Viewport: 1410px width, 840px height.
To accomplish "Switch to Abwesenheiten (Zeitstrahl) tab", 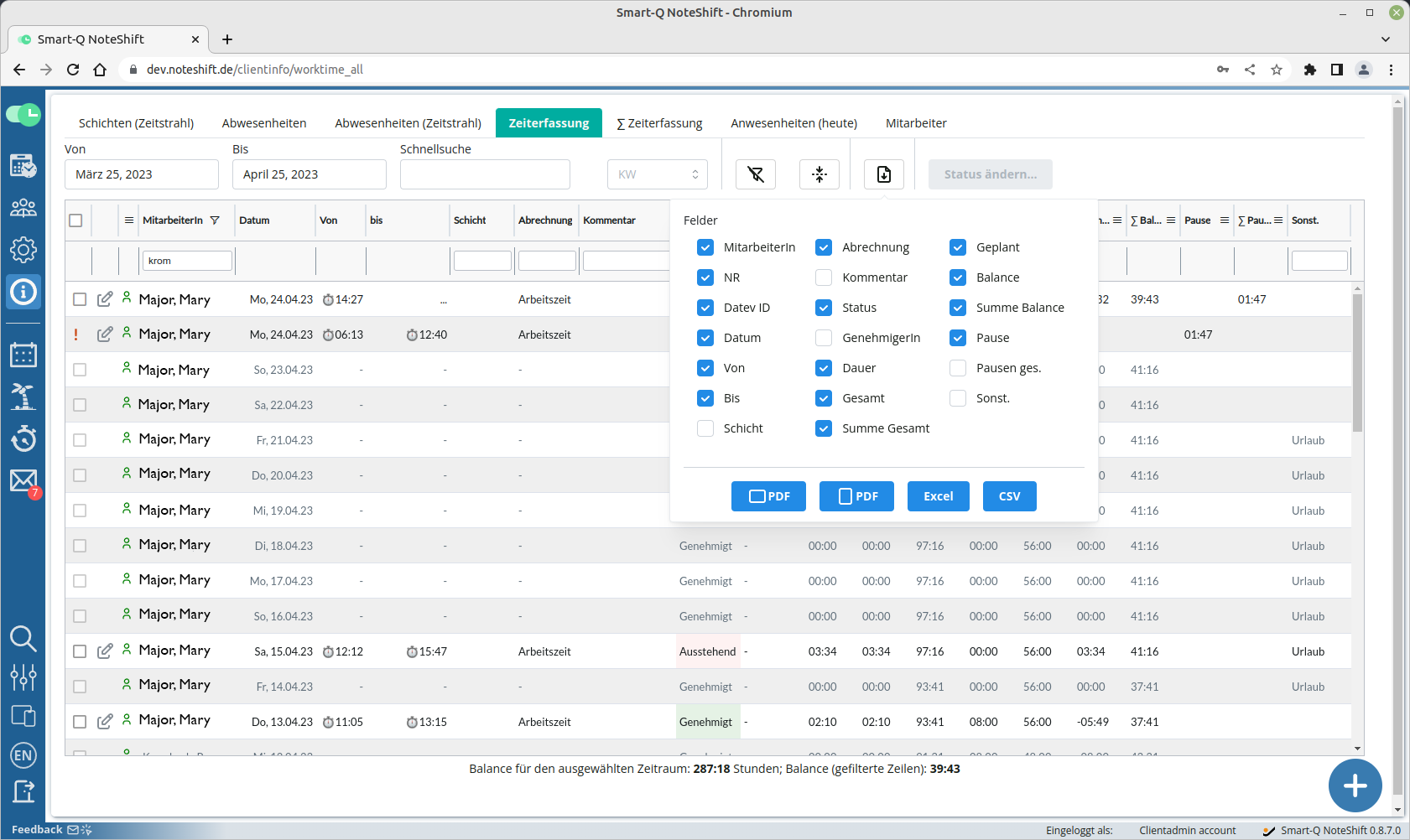I will pyautogui.click(x=408, y=123).
